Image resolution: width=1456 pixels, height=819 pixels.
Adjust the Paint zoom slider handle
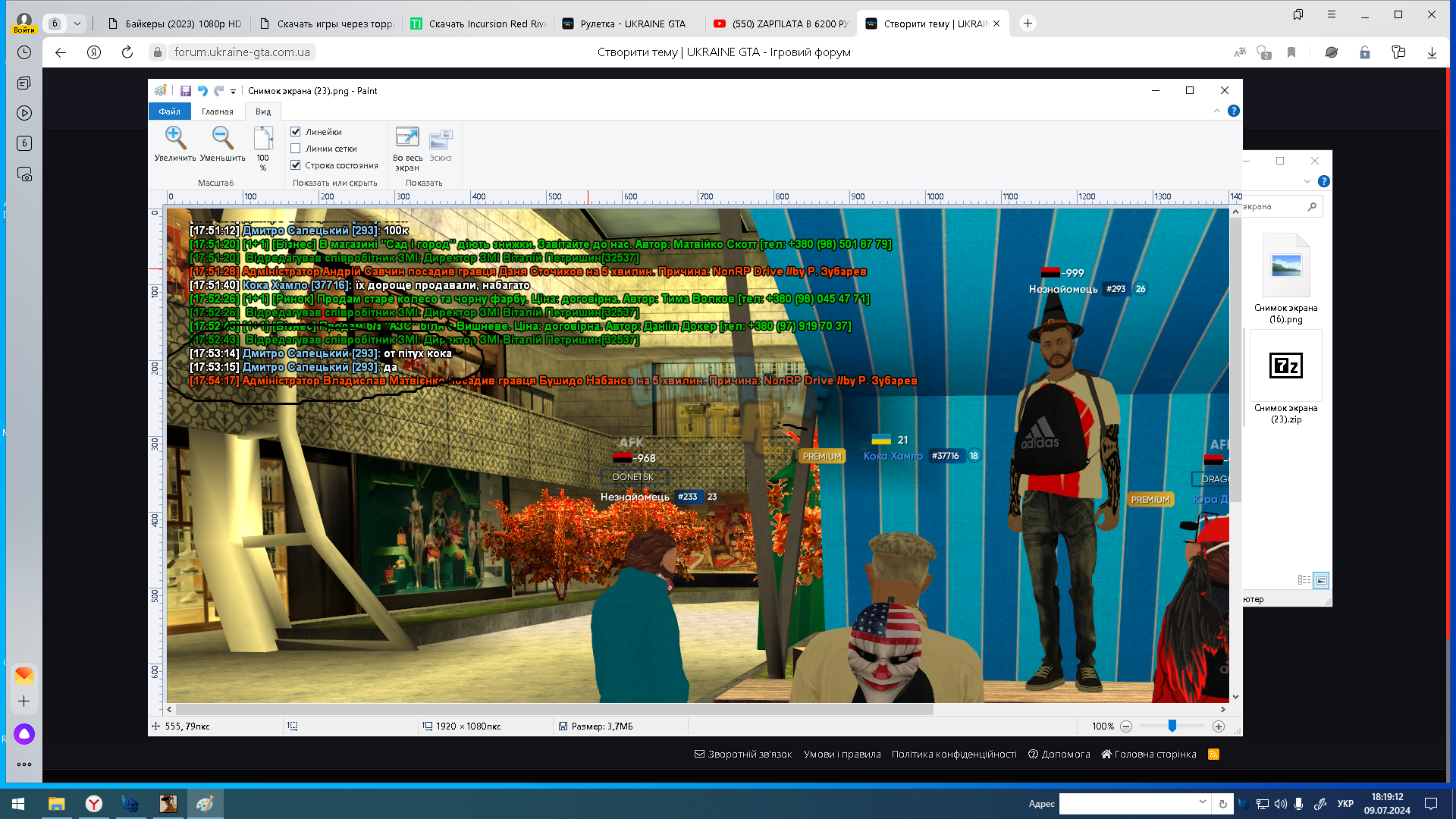click(1172, 726)
